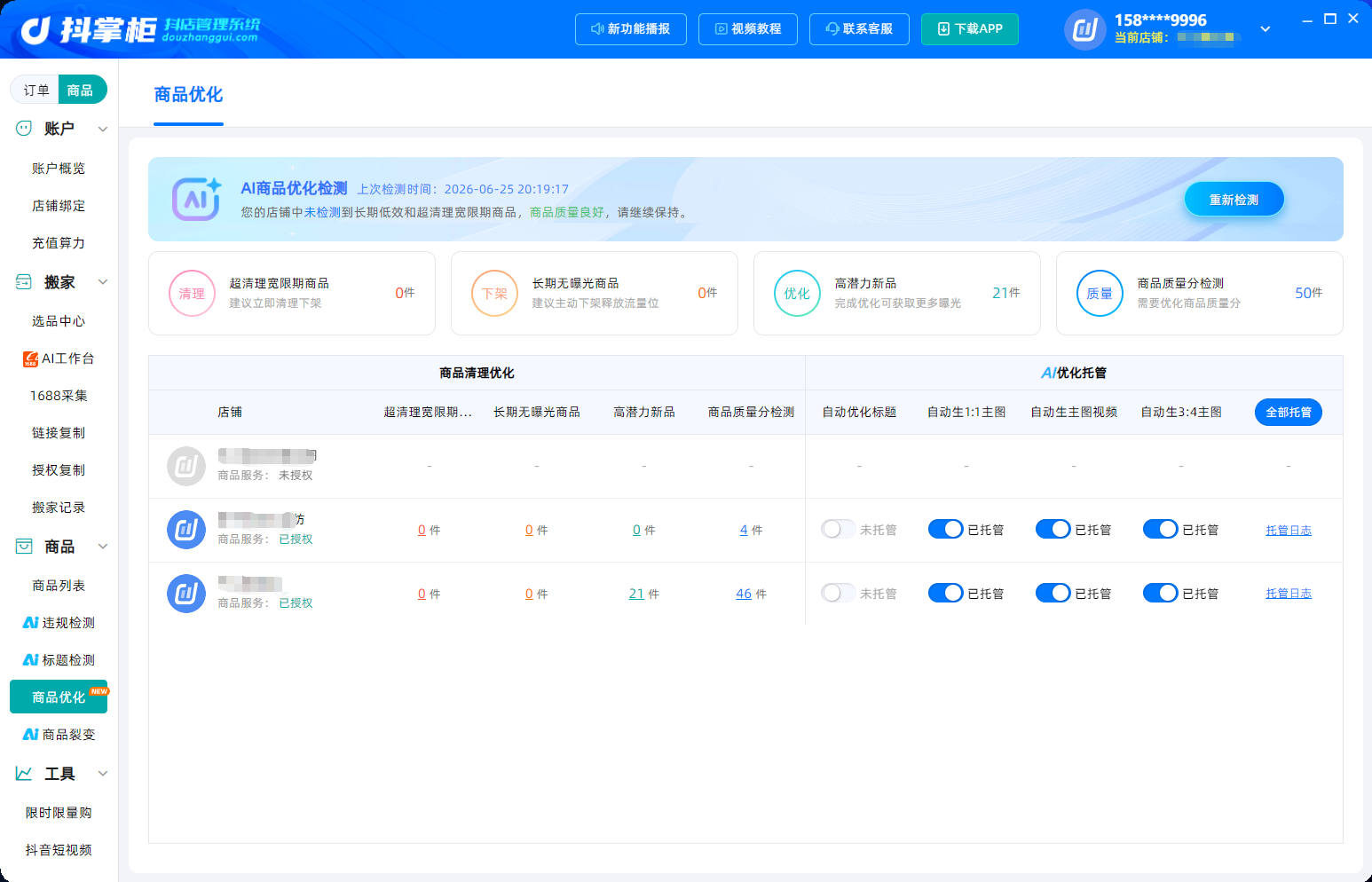Click the 商品质量分检测 column header
Viewport: 1372px width, 882px height.
point(751,412)
